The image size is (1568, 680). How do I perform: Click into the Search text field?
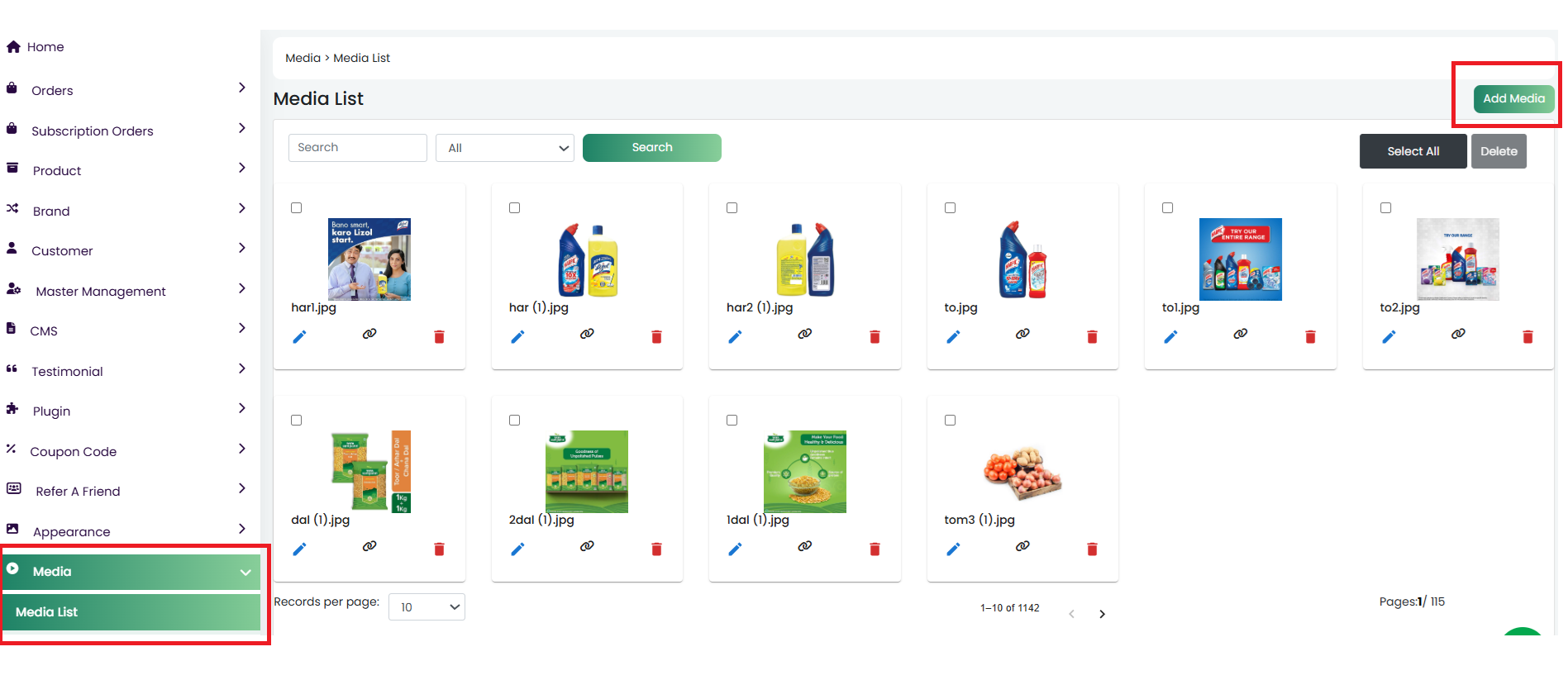point(357,148)
